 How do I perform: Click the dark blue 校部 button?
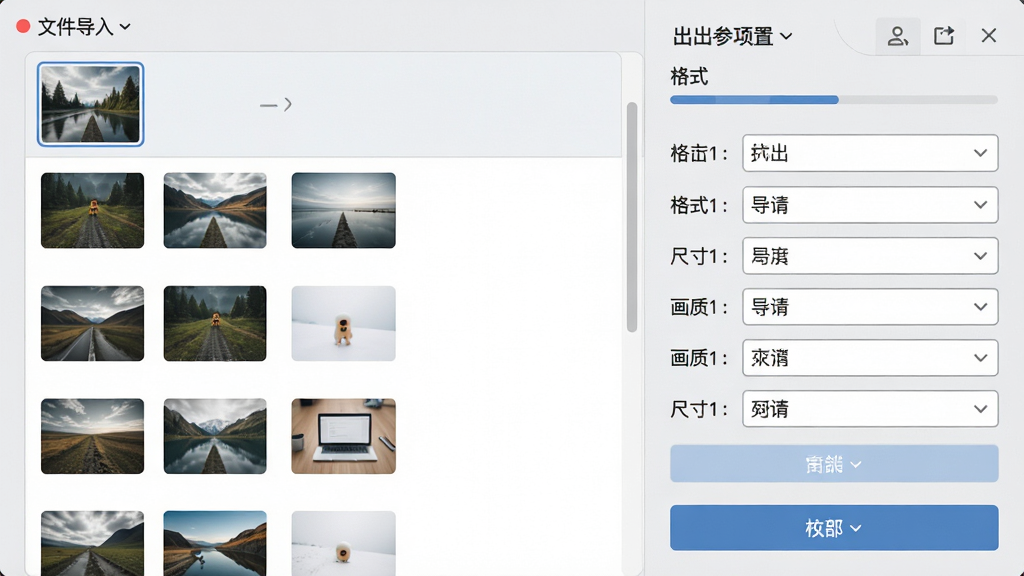point(834,528)
